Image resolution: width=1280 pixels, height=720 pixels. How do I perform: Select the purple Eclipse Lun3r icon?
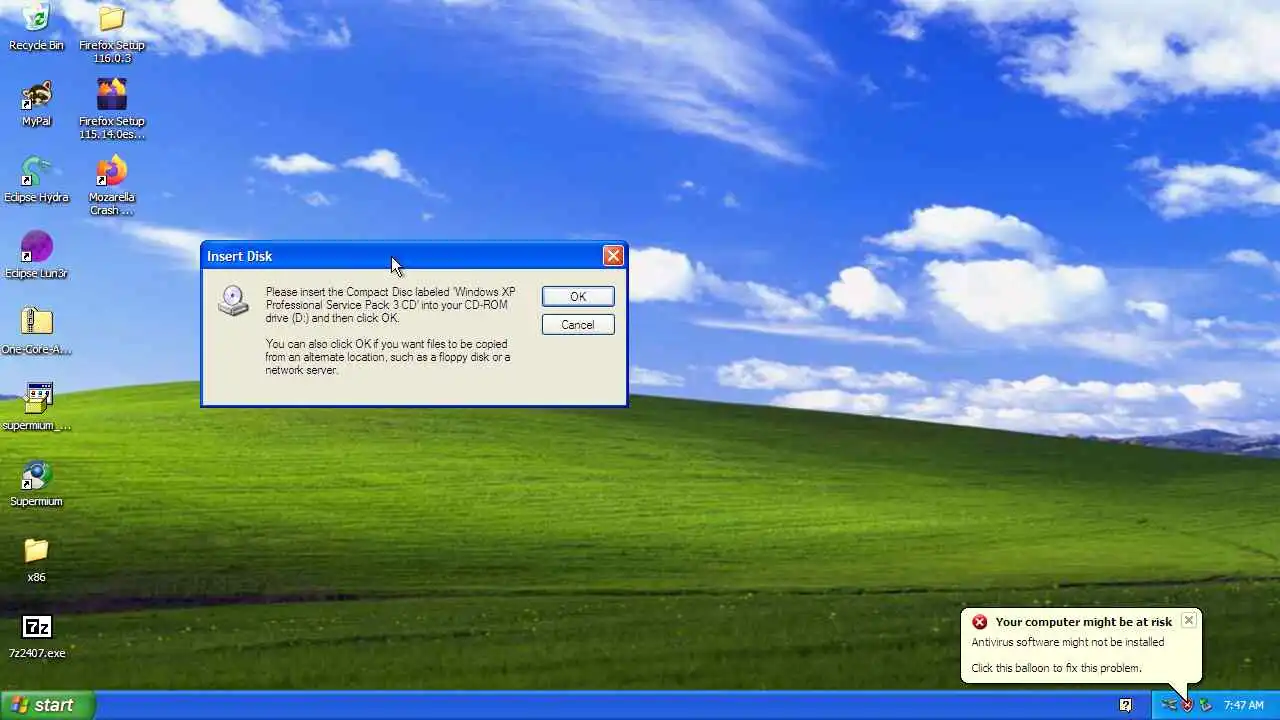coord(36,247)
